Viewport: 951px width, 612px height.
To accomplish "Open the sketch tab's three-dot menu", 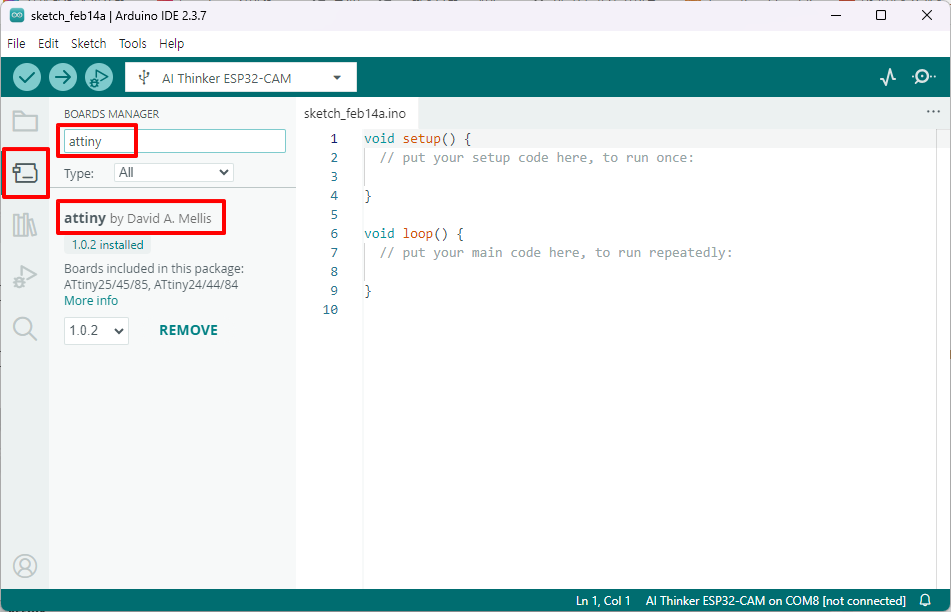I will pos(933,112).
